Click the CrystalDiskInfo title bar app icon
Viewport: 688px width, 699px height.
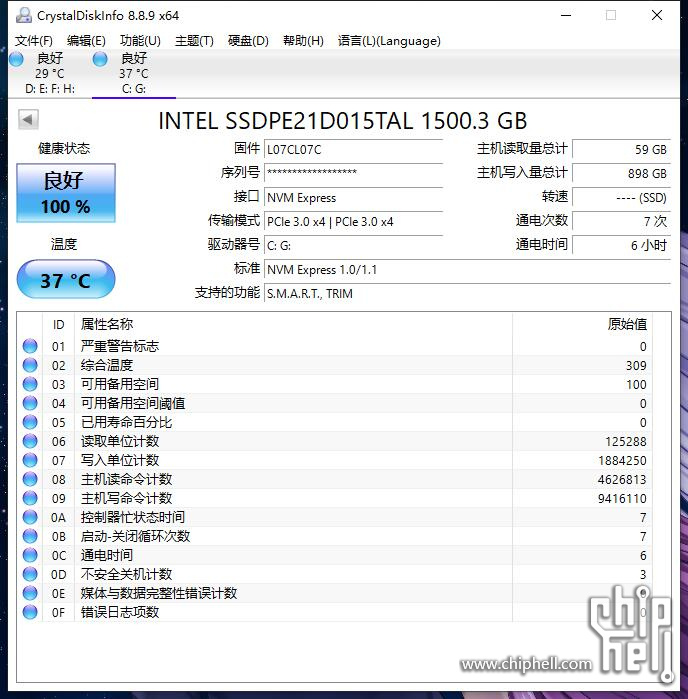coord(24,16)
